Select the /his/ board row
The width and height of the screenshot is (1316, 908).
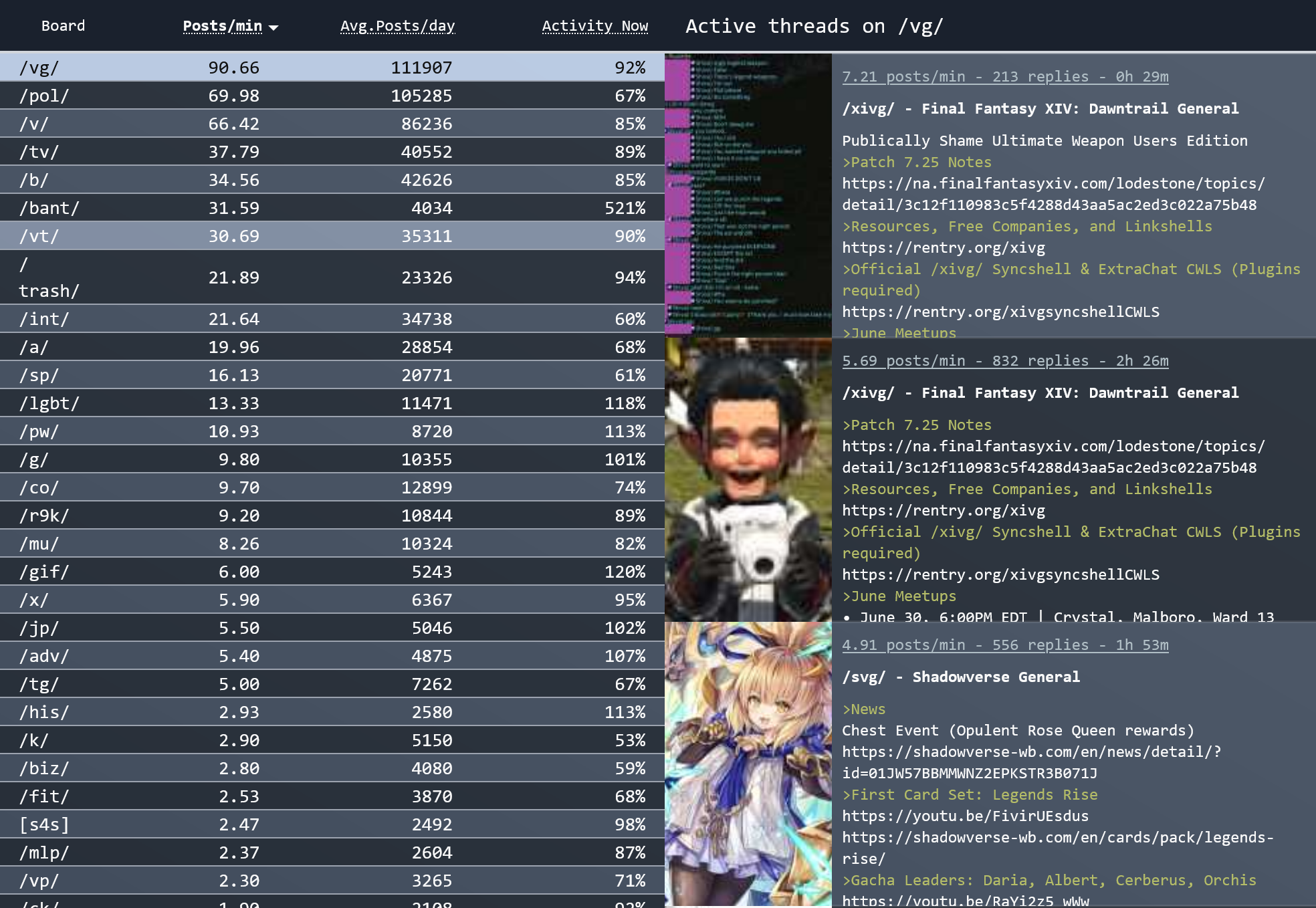[332, 712]
